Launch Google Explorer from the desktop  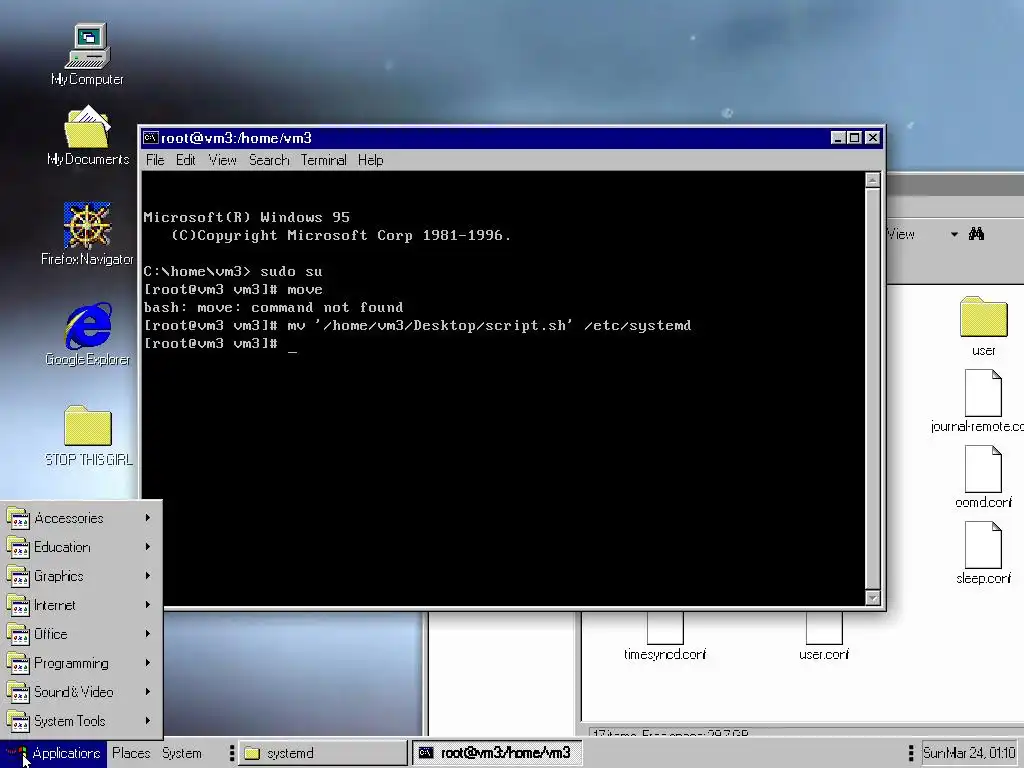[88, 334]
